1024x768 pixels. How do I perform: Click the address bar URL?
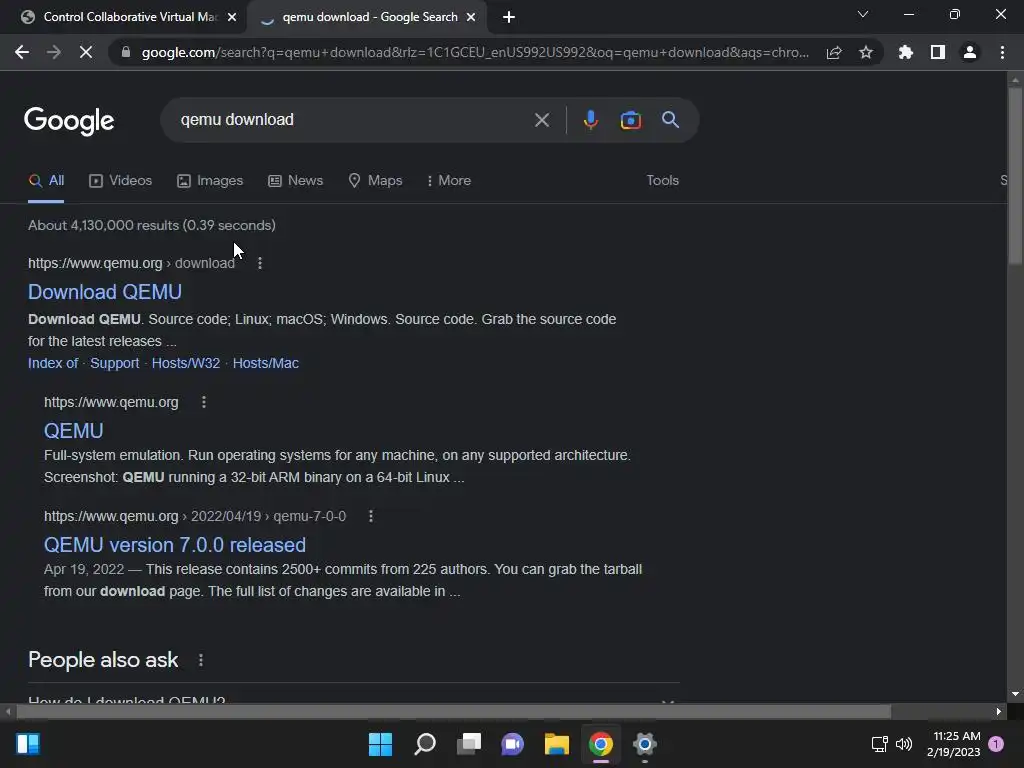(x=475, y=52)
